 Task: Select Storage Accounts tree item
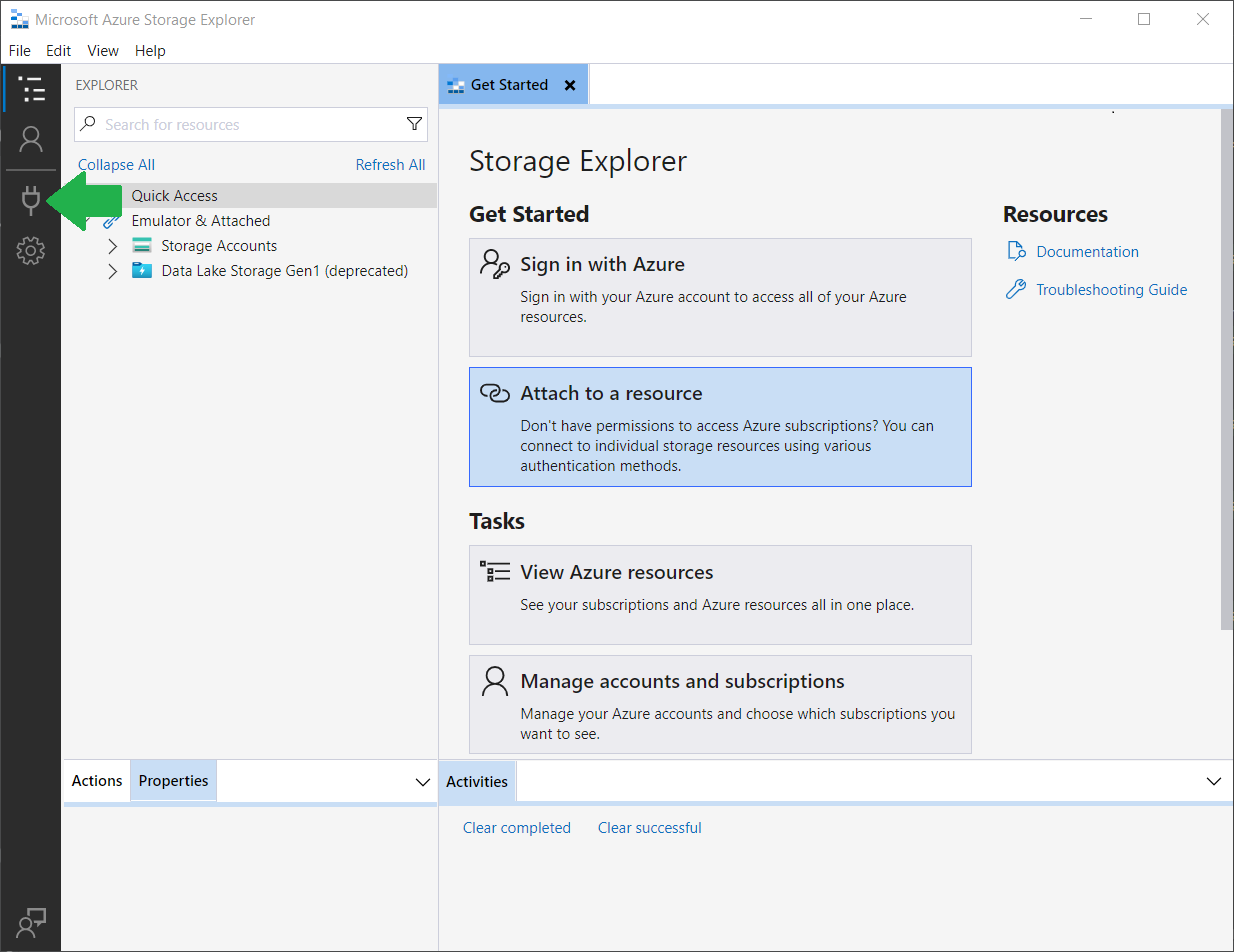tap(251, 246)
